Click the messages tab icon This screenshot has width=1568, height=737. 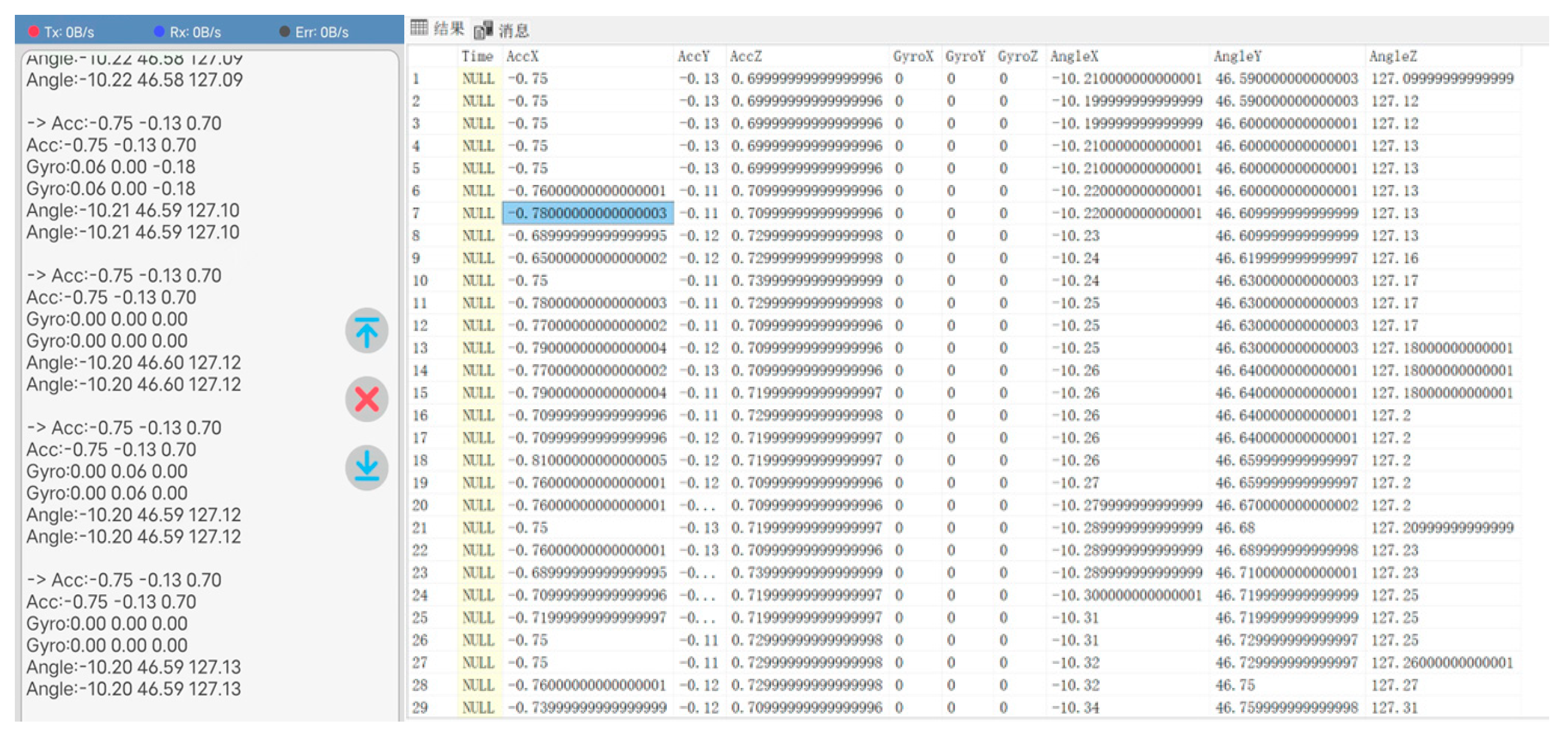(x=483, y=29)
